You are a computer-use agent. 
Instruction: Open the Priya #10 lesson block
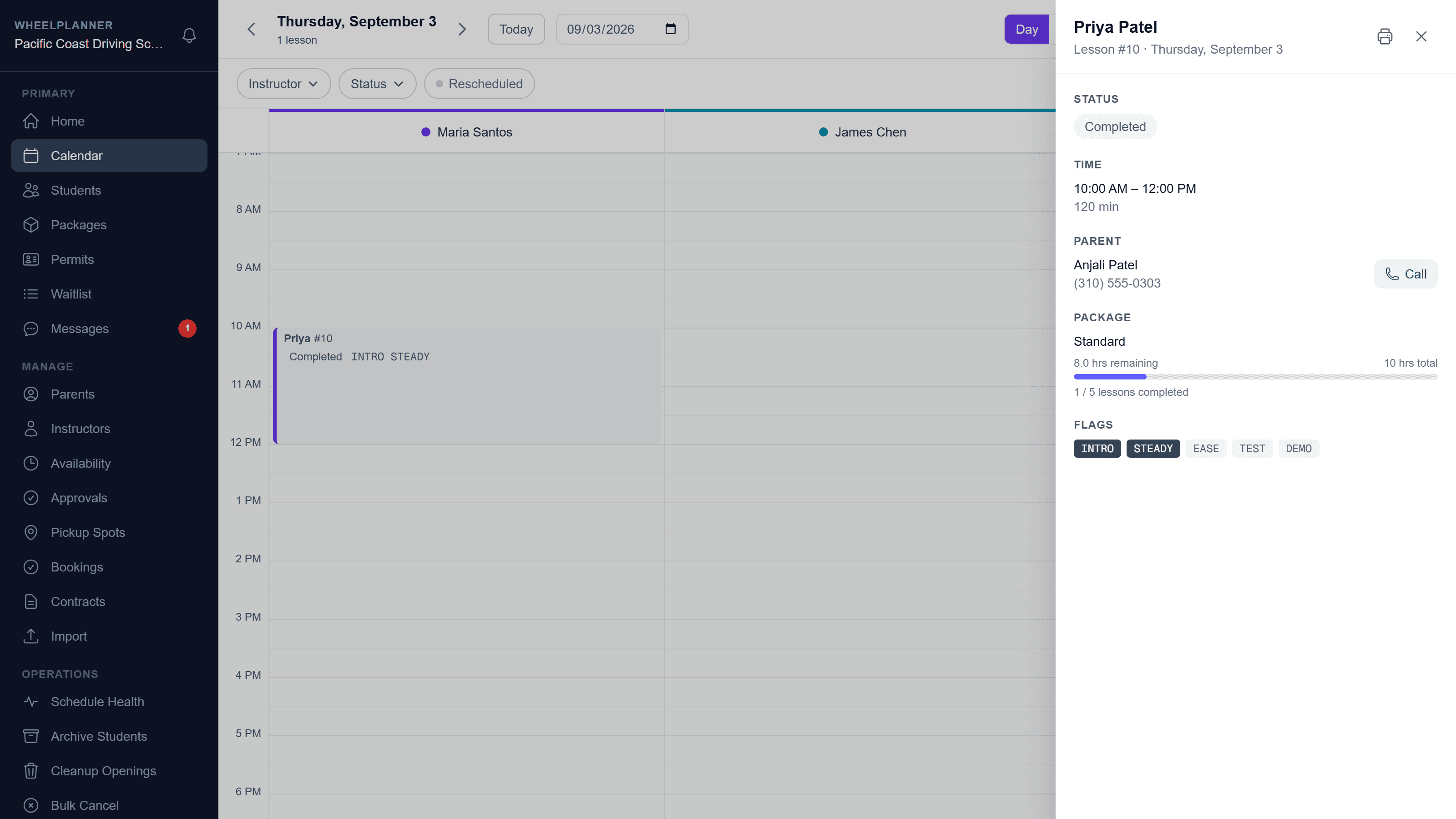tap(466, 386)
